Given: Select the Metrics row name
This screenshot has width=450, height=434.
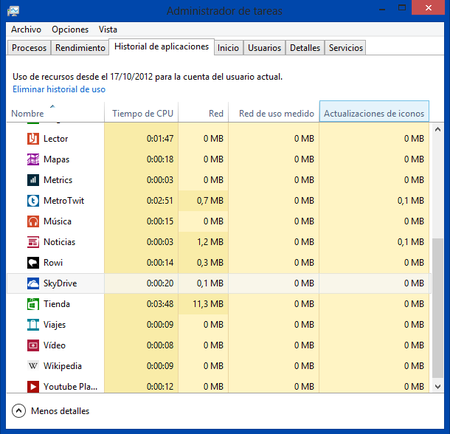Looking at the screenshot, I should pyautogui.click(x=58, y=180).
